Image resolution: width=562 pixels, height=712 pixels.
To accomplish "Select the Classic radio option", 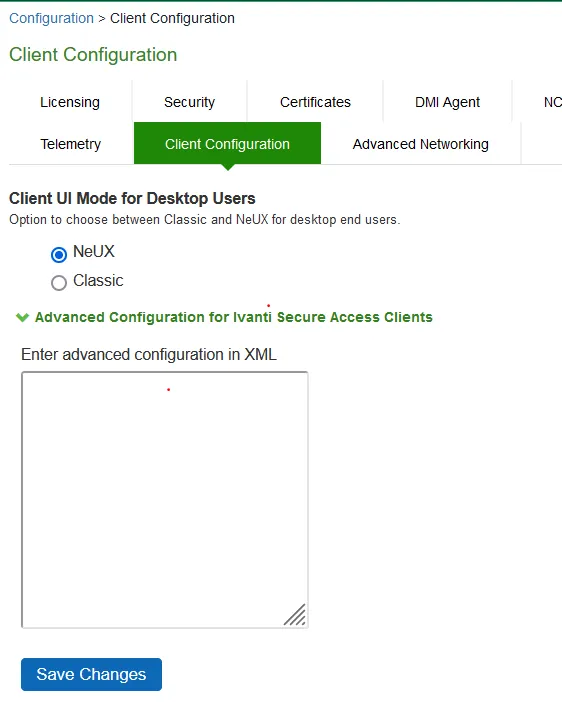I will (59, 282).
